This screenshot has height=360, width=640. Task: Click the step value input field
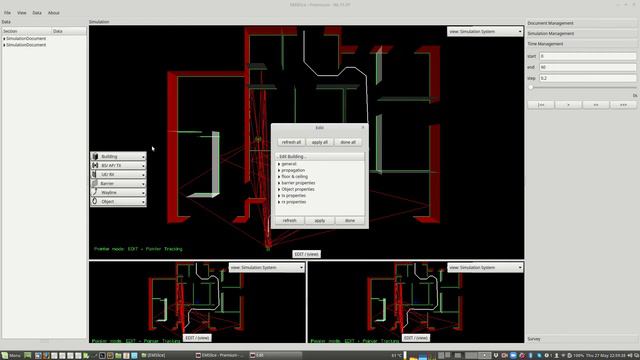(x=588, y=78)
